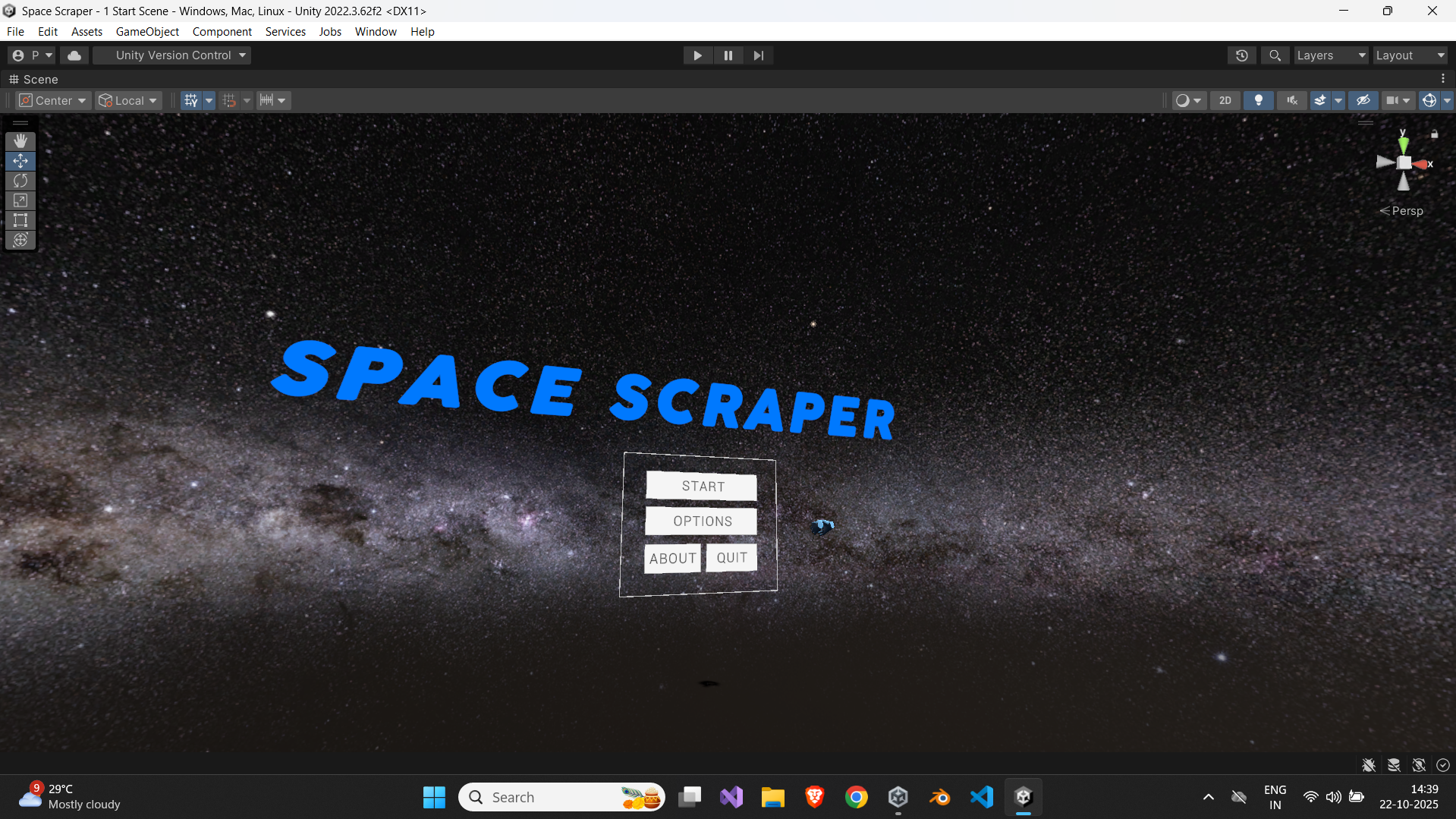
Task: Open the increment snapping ruler dropdown
Action: pyautogui.click(x=273, y=100)
